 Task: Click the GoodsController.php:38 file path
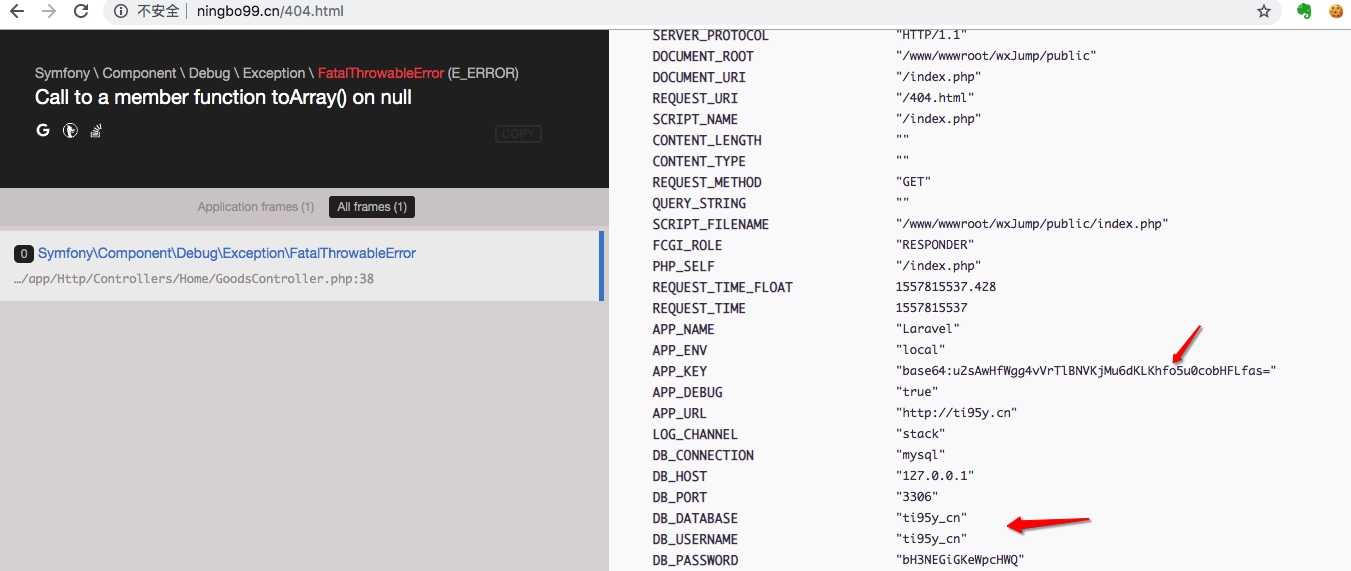coord(194,279)
